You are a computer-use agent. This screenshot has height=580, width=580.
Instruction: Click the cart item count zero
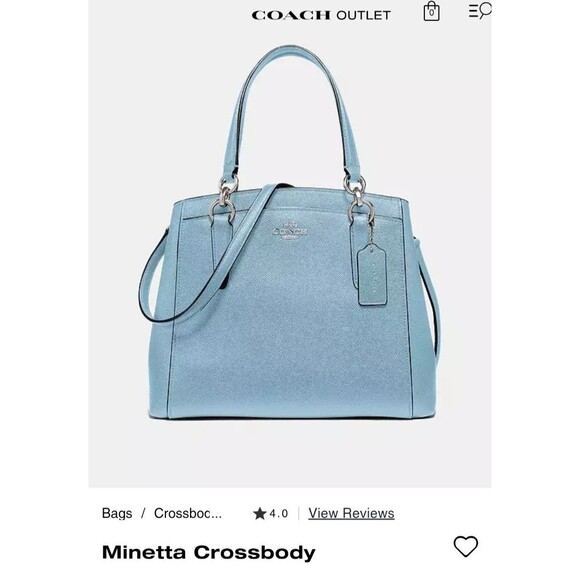point(431,13)
